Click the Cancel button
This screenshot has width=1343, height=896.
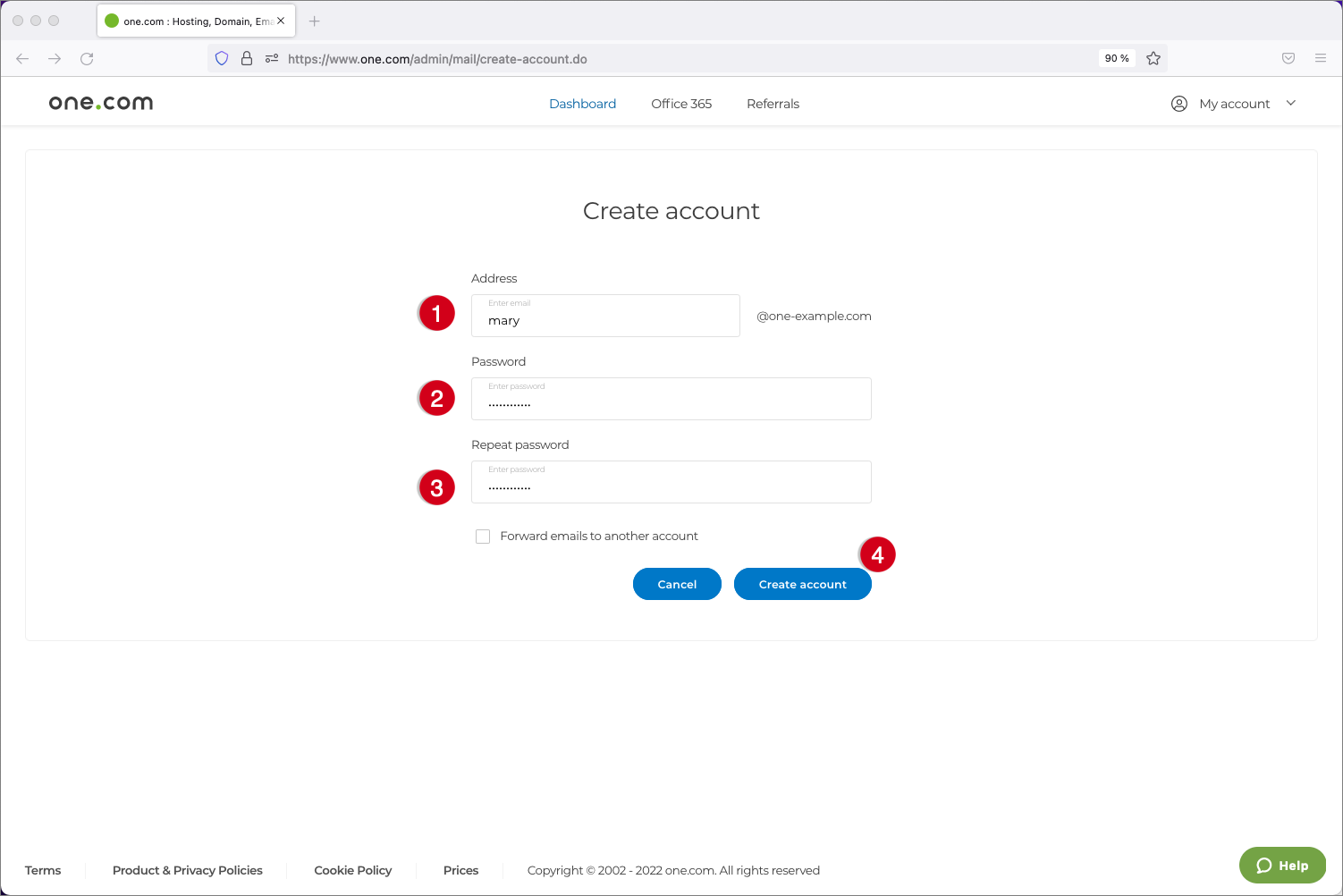677,584
